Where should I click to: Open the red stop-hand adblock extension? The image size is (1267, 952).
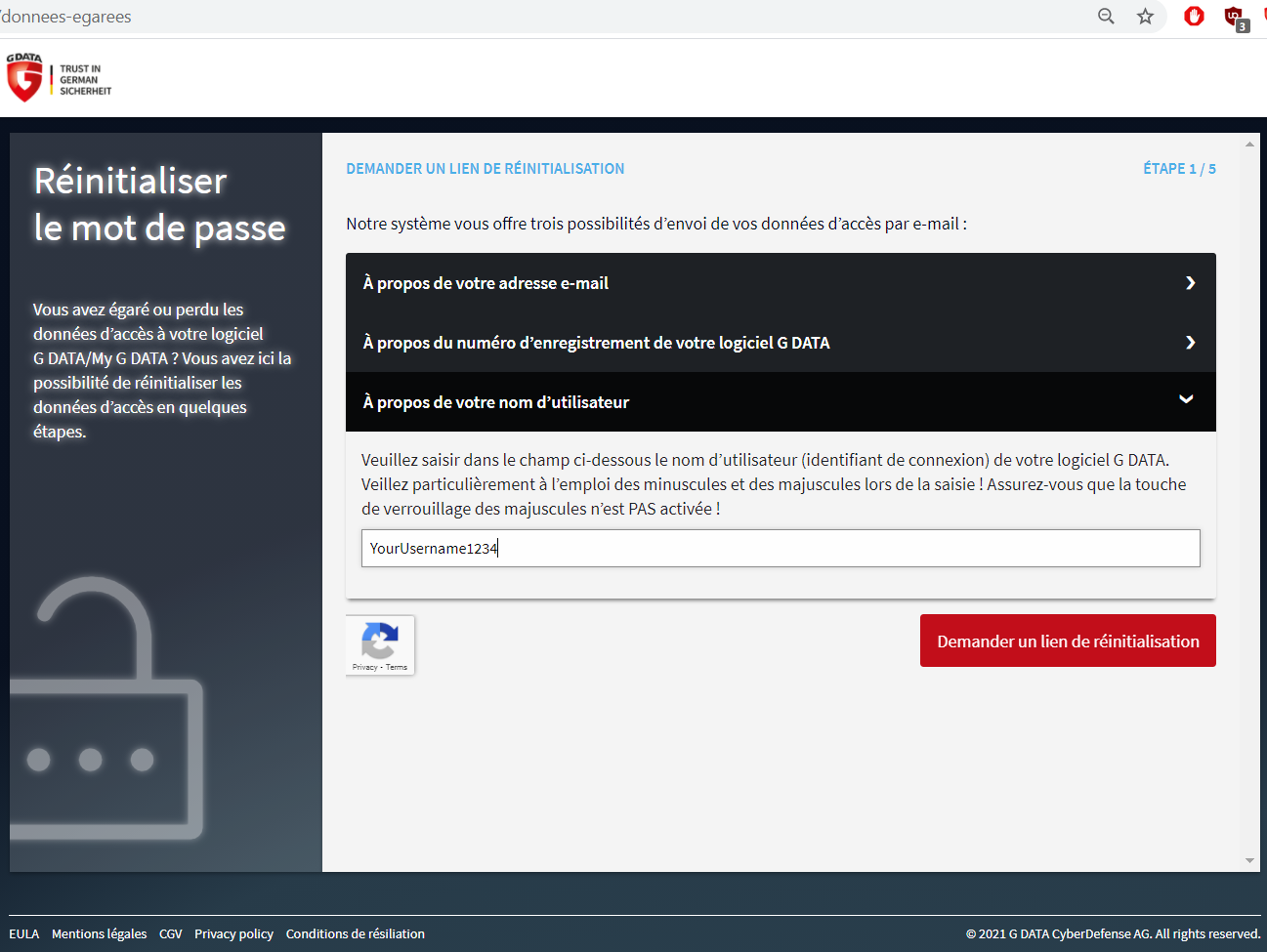pos(1194,17)
